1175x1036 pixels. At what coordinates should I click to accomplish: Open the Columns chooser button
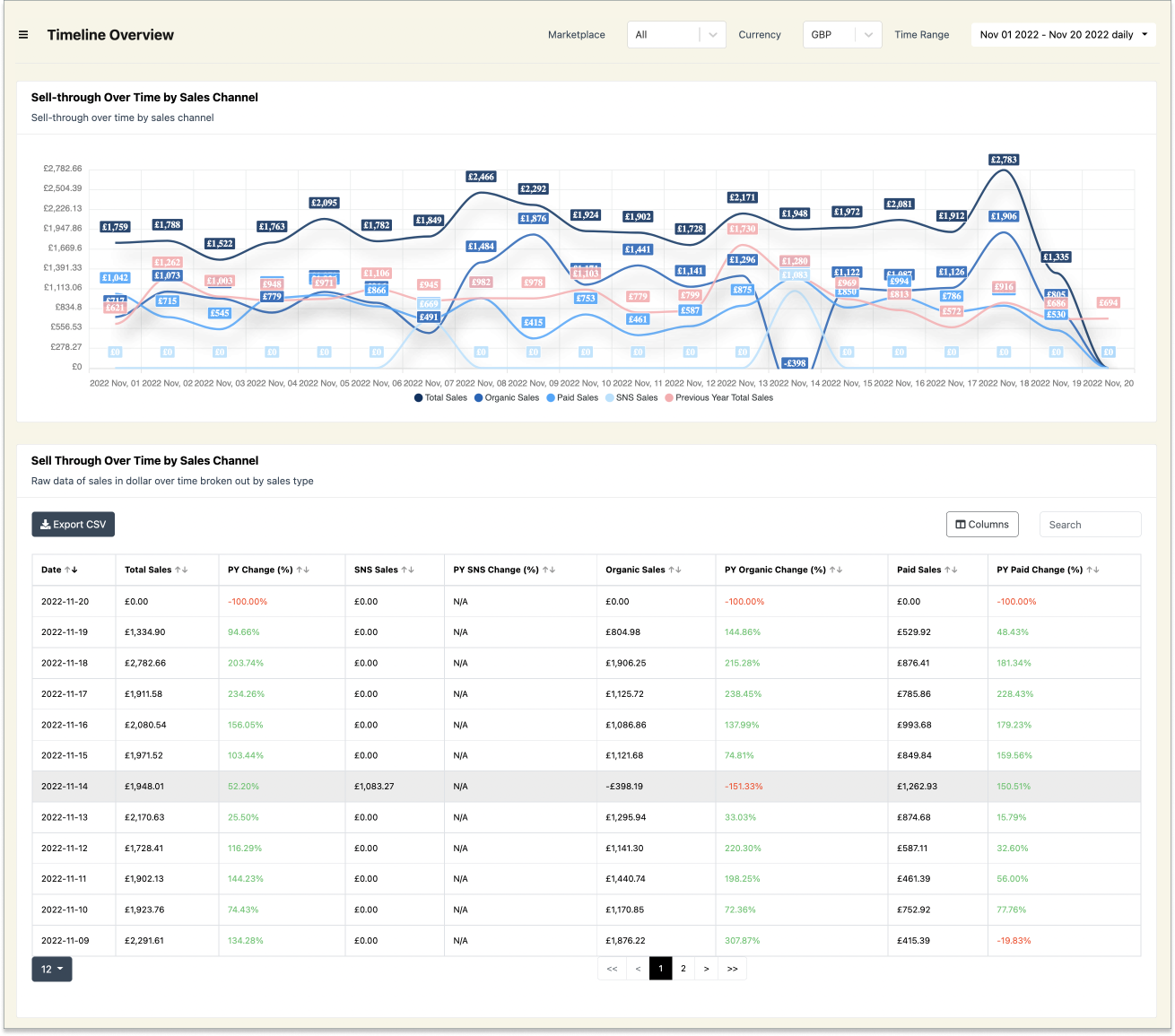(x=982, y=525)
